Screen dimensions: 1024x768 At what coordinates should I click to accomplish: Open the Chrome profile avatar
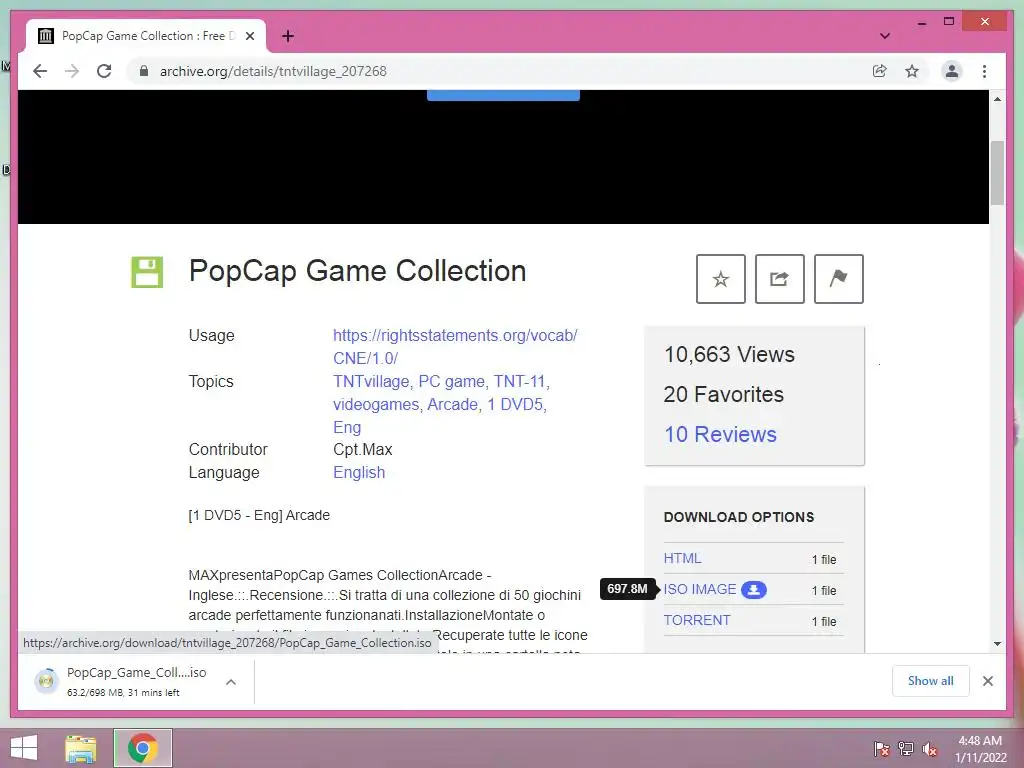point(952,71)
